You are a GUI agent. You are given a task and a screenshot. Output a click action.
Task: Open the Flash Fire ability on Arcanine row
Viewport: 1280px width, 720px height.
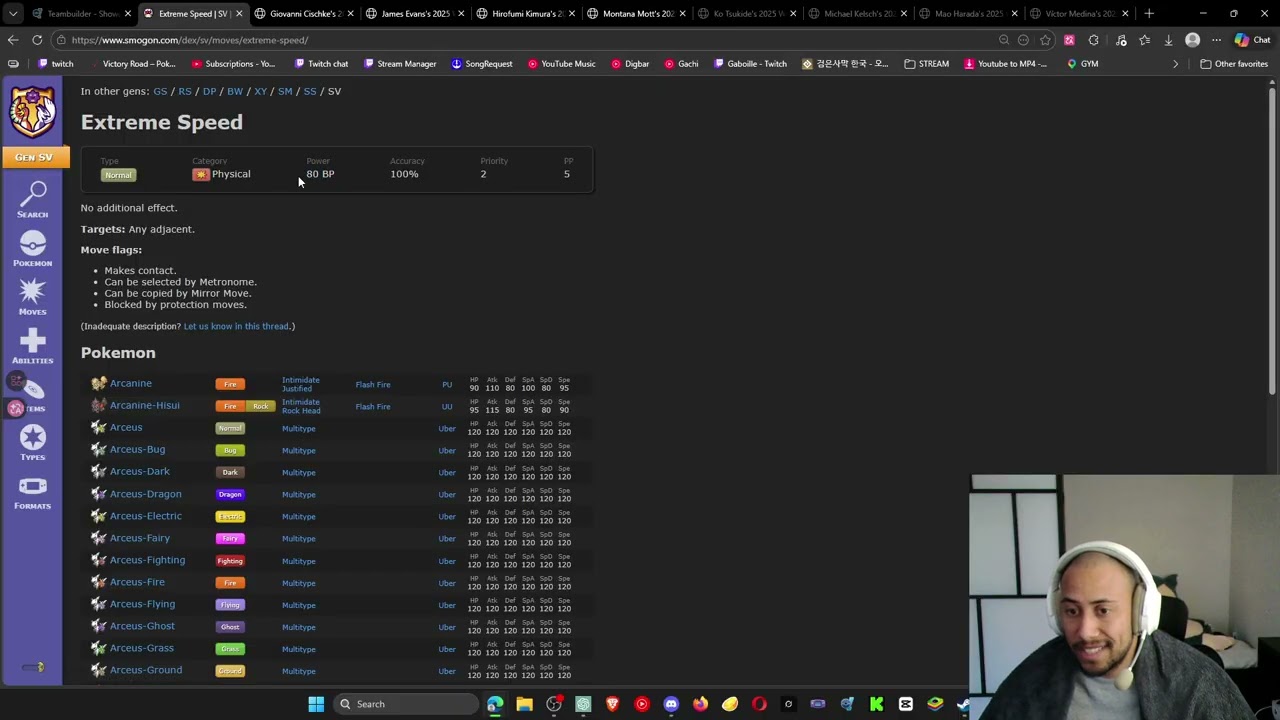(x=373, y=385)
